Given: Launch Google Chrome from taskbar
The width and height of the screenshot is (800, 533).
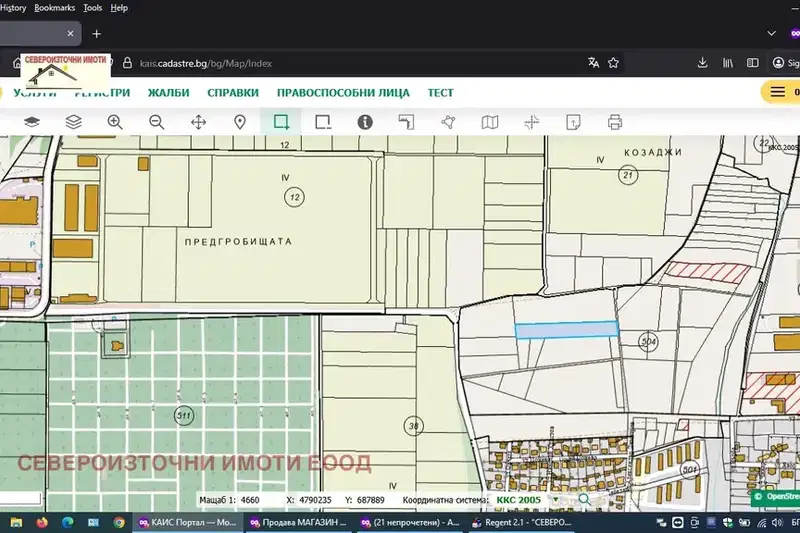Looking at the screenshot, I should 119,522.
